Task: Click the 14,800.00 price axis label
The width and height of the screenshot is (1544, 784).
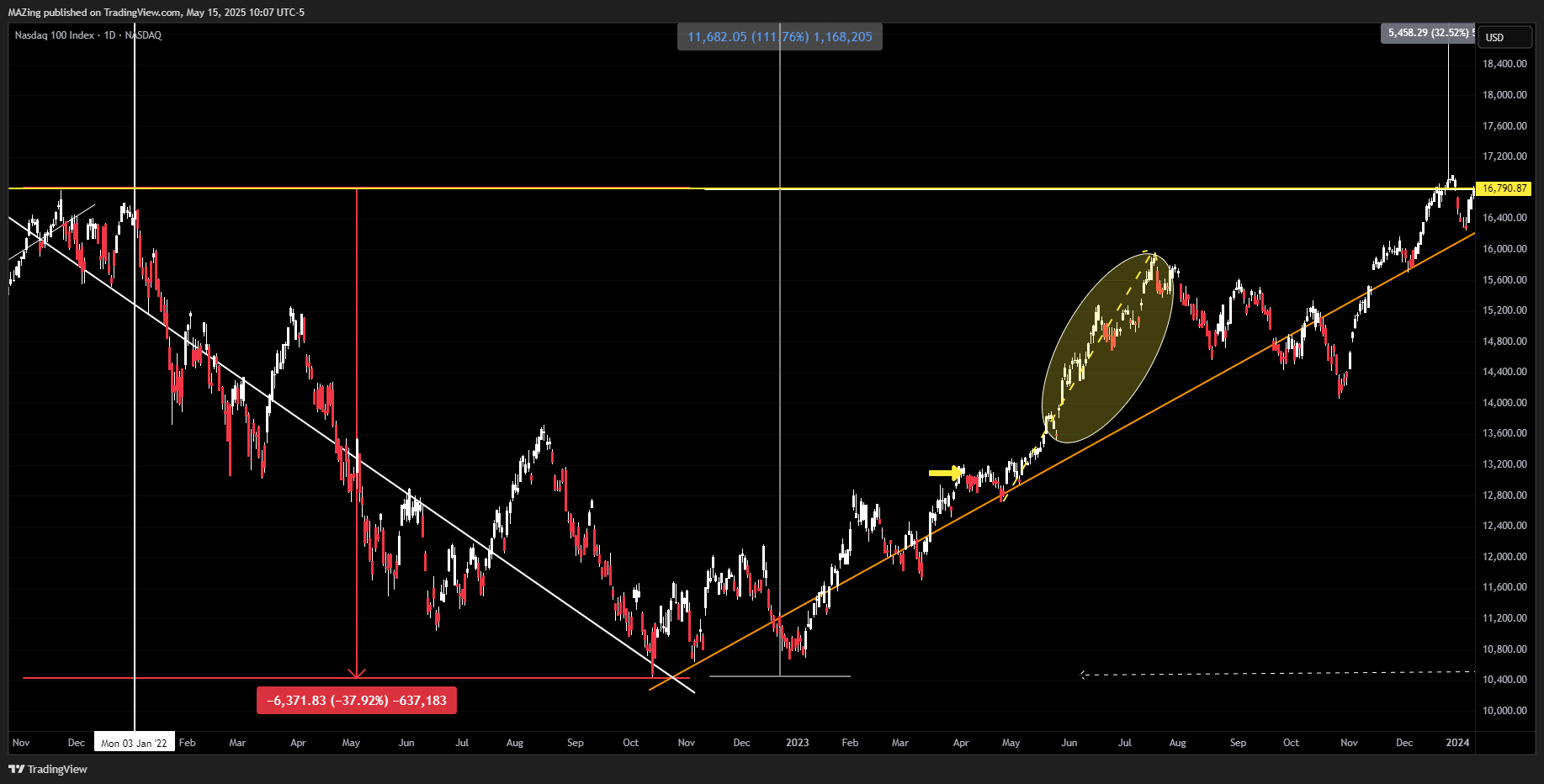Action: [x=1504, y=342]
